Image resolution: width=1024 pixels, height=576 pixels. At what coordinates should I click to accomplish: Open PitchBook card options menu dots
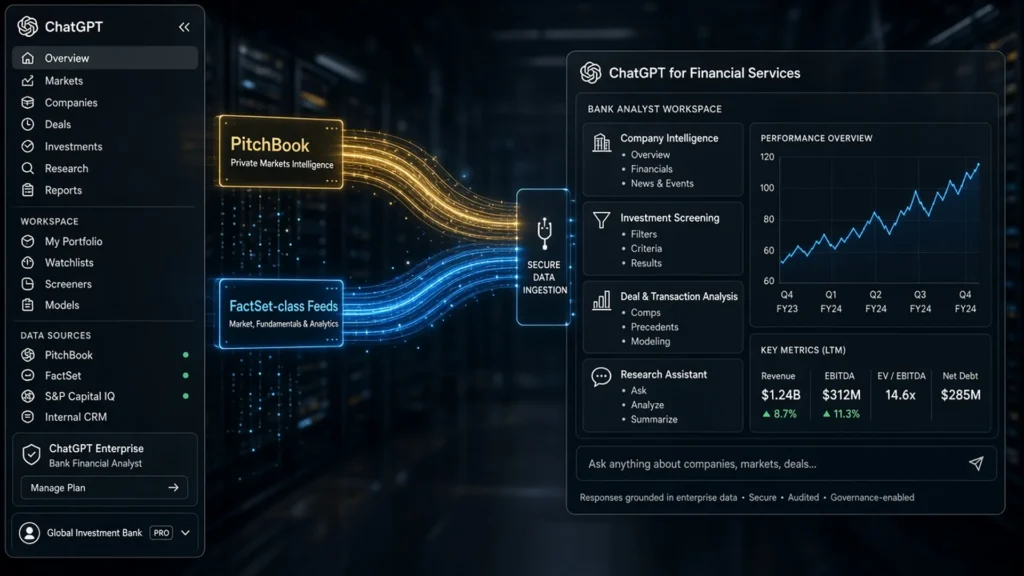332,129
